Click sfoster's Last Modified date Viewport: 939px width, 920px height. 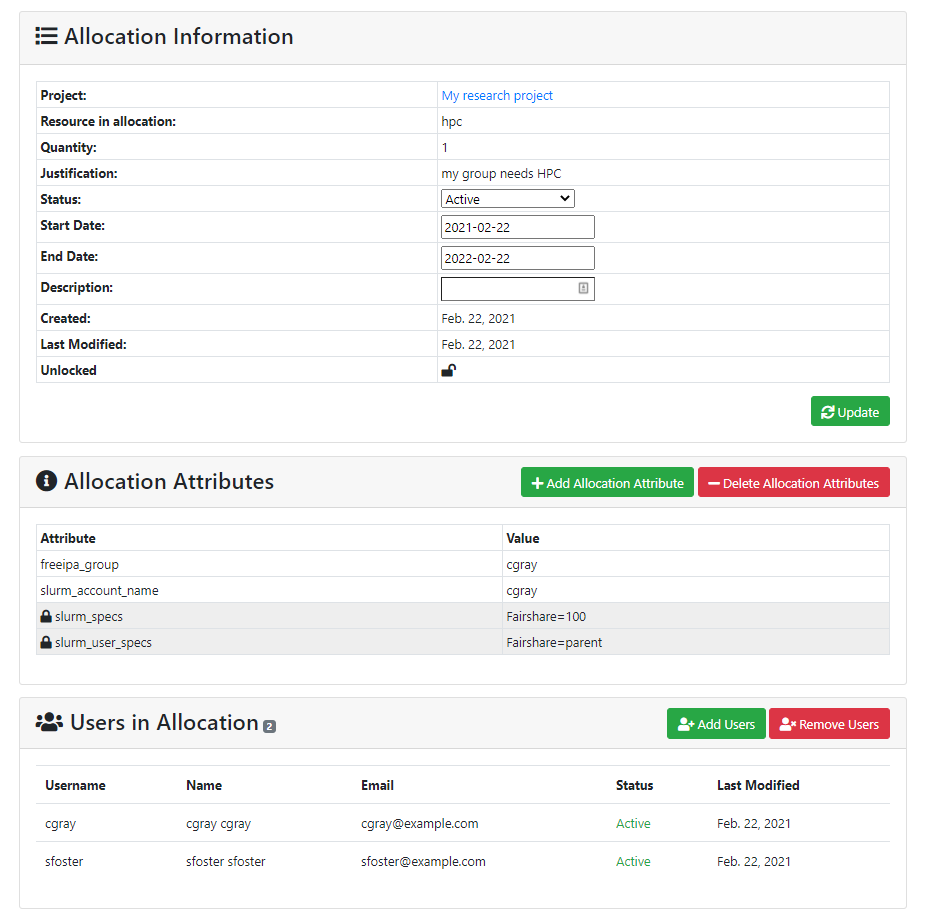(x=754, y=861)
